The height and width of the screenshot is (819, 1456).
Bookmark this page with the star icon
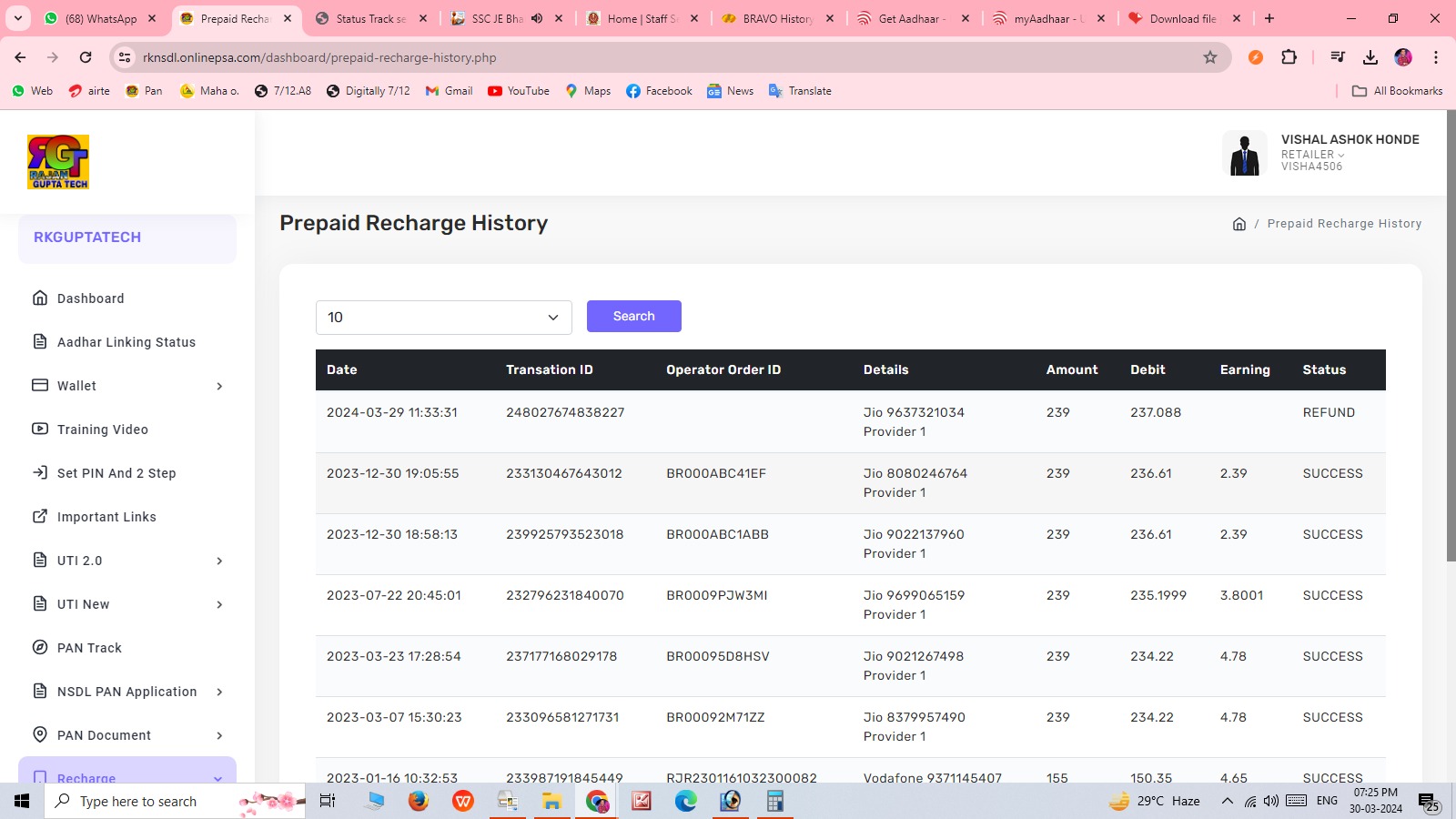coord(1209,57)
